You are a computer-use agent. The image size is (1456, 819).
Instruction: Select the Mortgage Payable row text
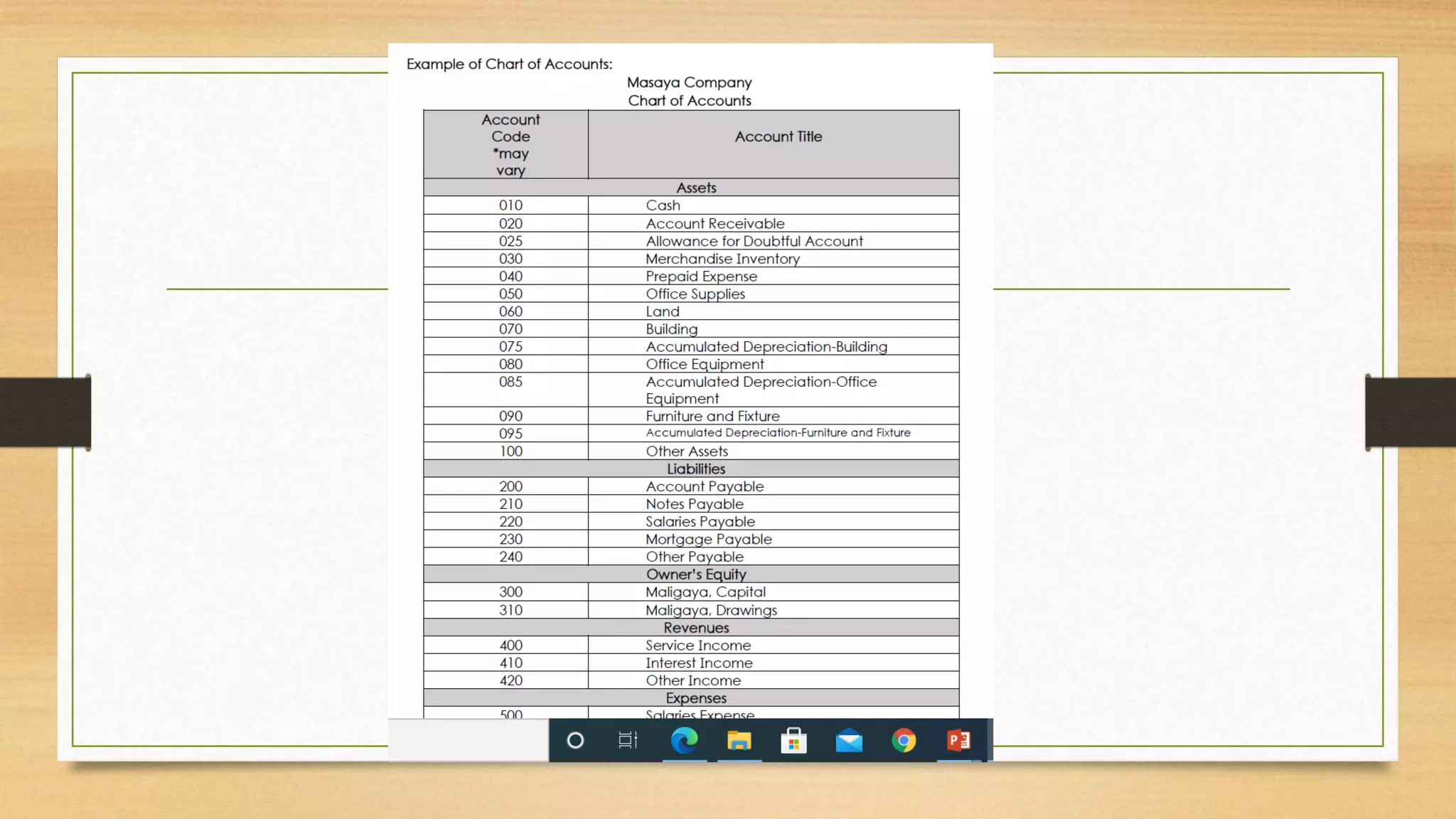[708, 539]
